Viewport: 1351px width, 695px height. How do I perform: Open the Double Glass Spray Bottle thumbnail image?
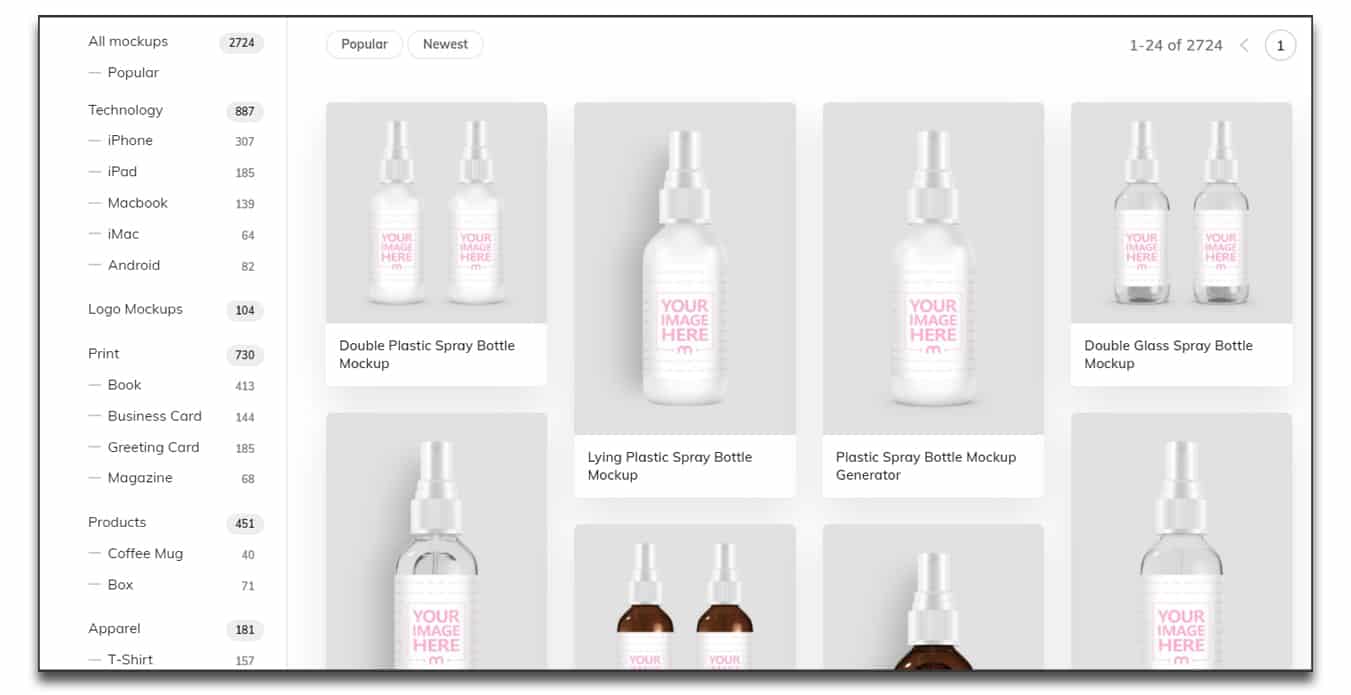(1181, 213)
